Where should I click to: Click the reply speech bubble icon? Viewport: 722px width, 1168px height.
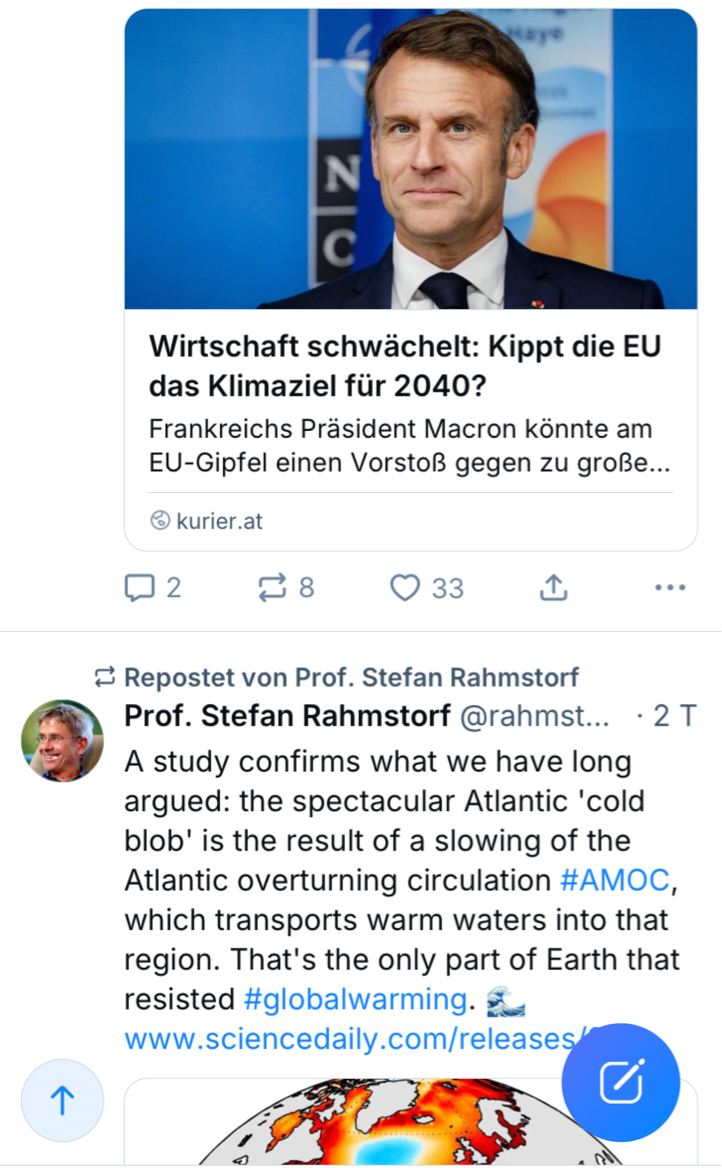pyautogui.click(x=140, y=588)
